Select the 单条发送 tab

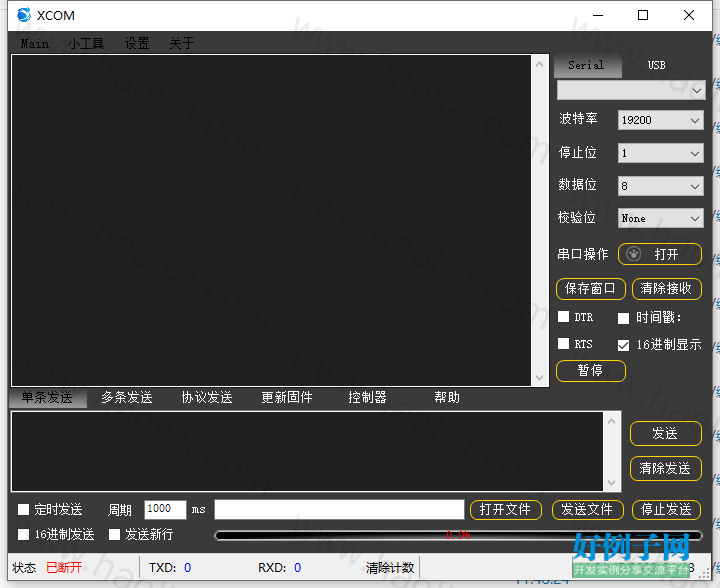48,398
